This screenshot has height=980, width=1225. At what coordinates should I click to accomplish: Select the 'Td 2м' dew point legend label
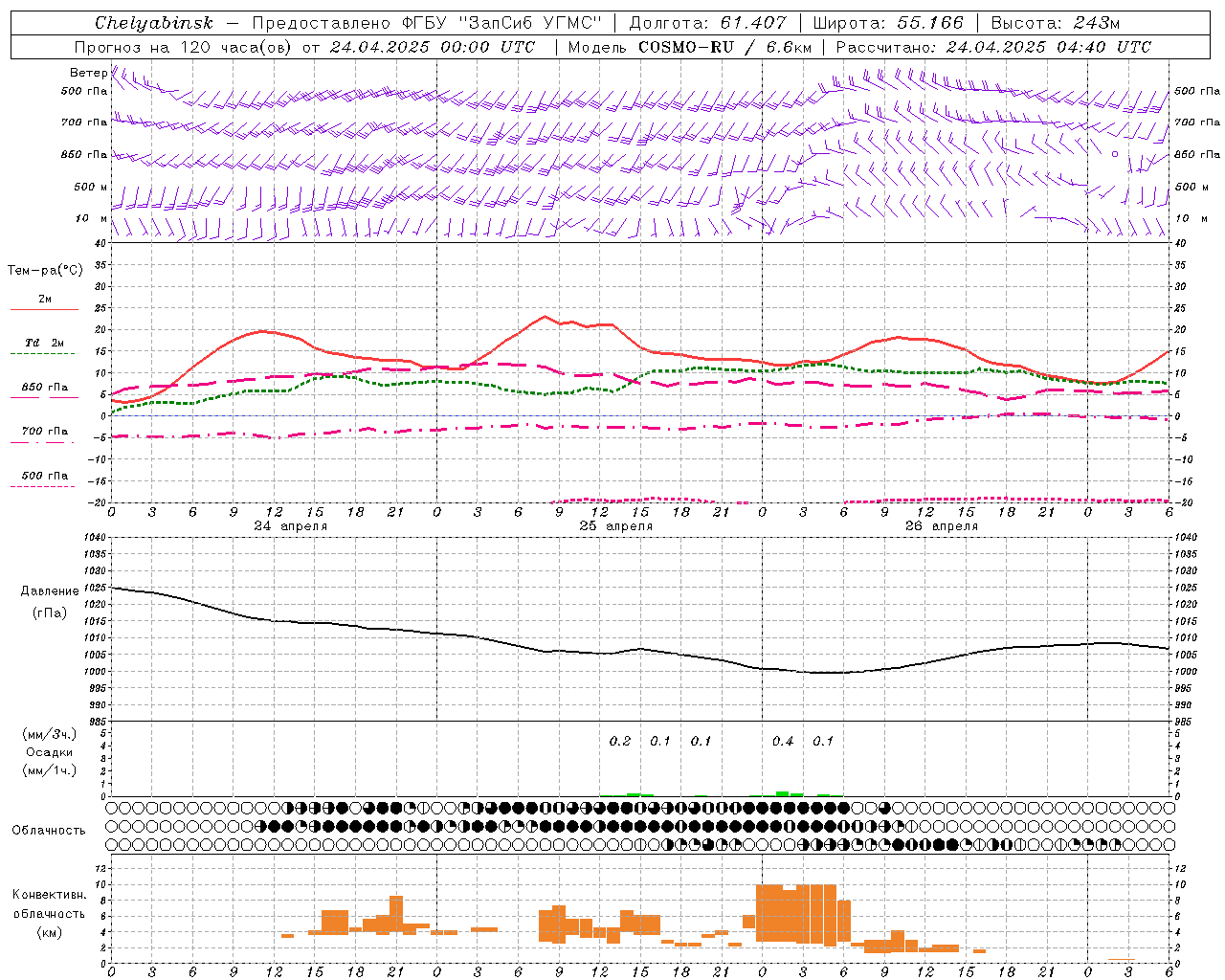pos(45,343)
